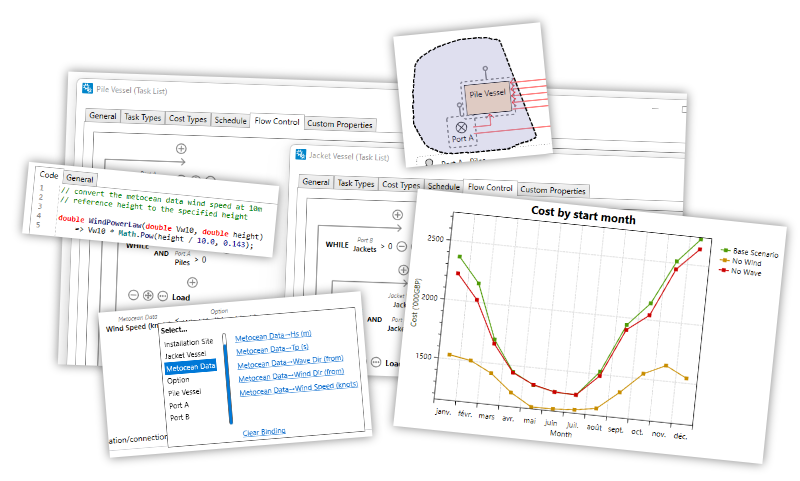Select the Pile Vessel block in diagram

coord(488,97)
